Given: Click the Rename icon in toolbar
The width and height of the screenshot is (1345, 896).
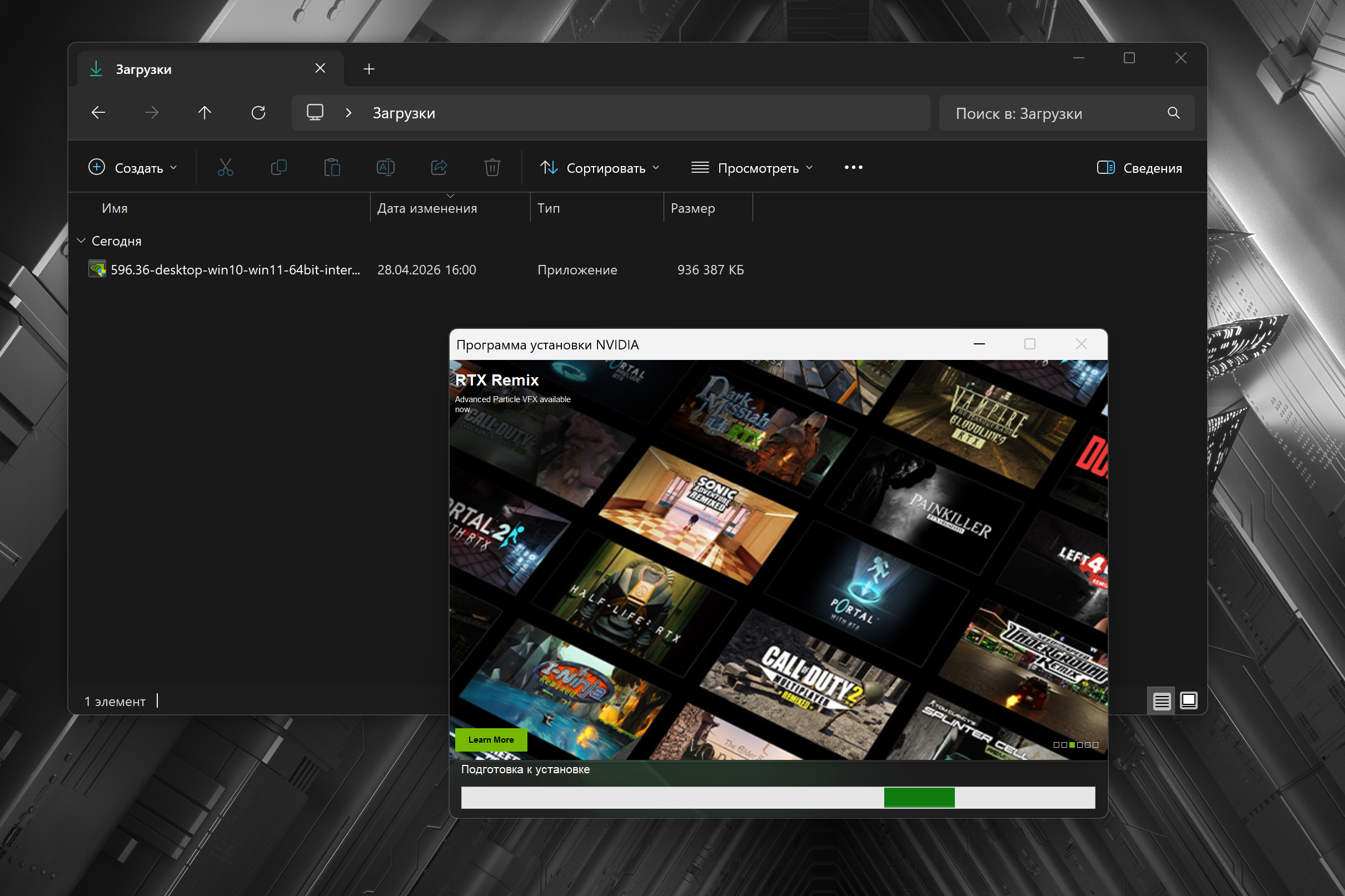Looking at the screenshot, I should (x=385, y=167).
